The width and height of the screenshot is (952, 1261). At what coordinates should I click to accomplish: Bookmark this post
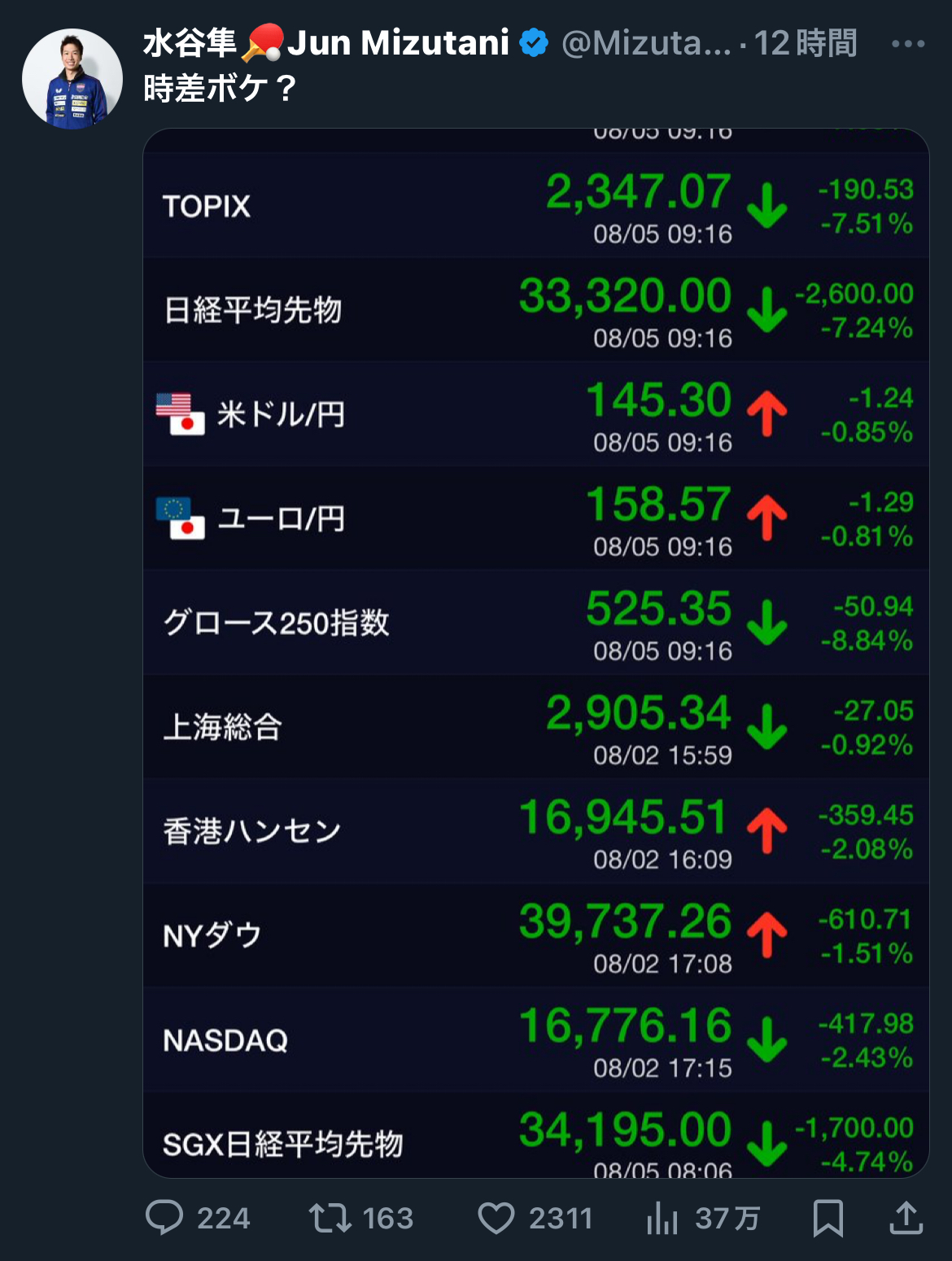[x=828, y=1218]
